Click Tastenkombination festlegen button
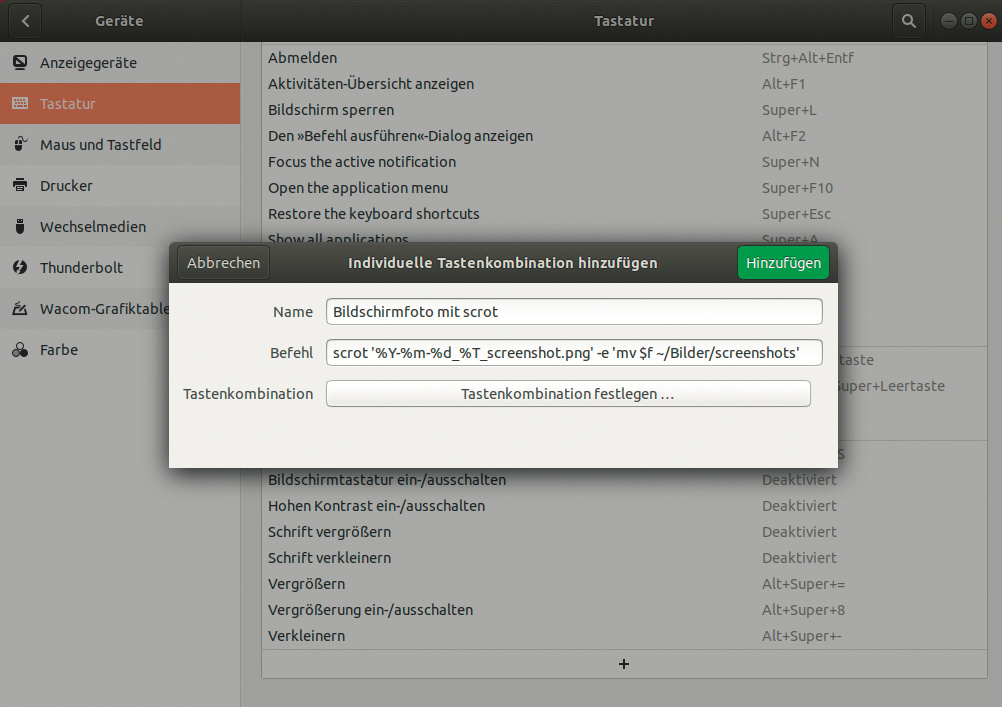The height and width of the screenshot is (707, 1002). 568,394
